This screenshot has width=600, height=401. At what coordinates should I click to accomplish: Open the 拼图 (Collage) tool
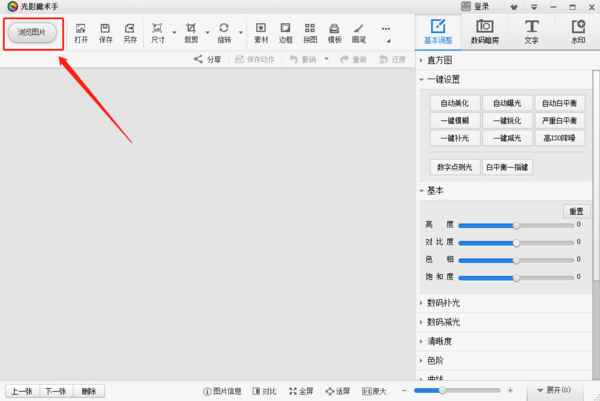click(x=310, y=33)
